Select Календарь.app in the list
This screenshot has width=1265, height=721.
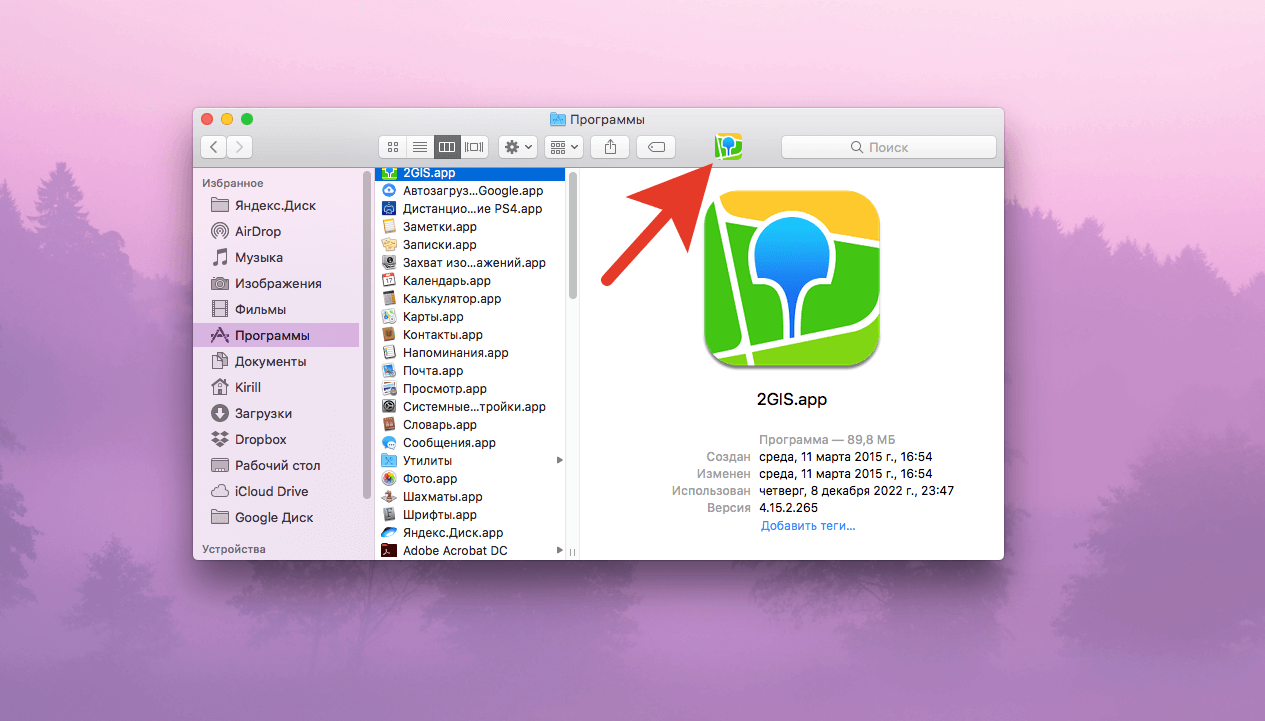[x=470, y=280]
